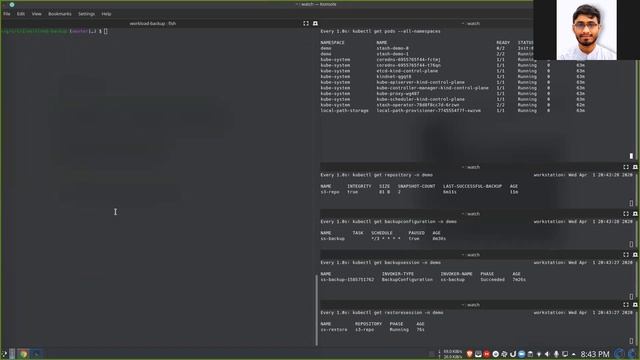Select the ss-restore restoresession name
Screen dimensions: 640x360
tap(334, 330)
